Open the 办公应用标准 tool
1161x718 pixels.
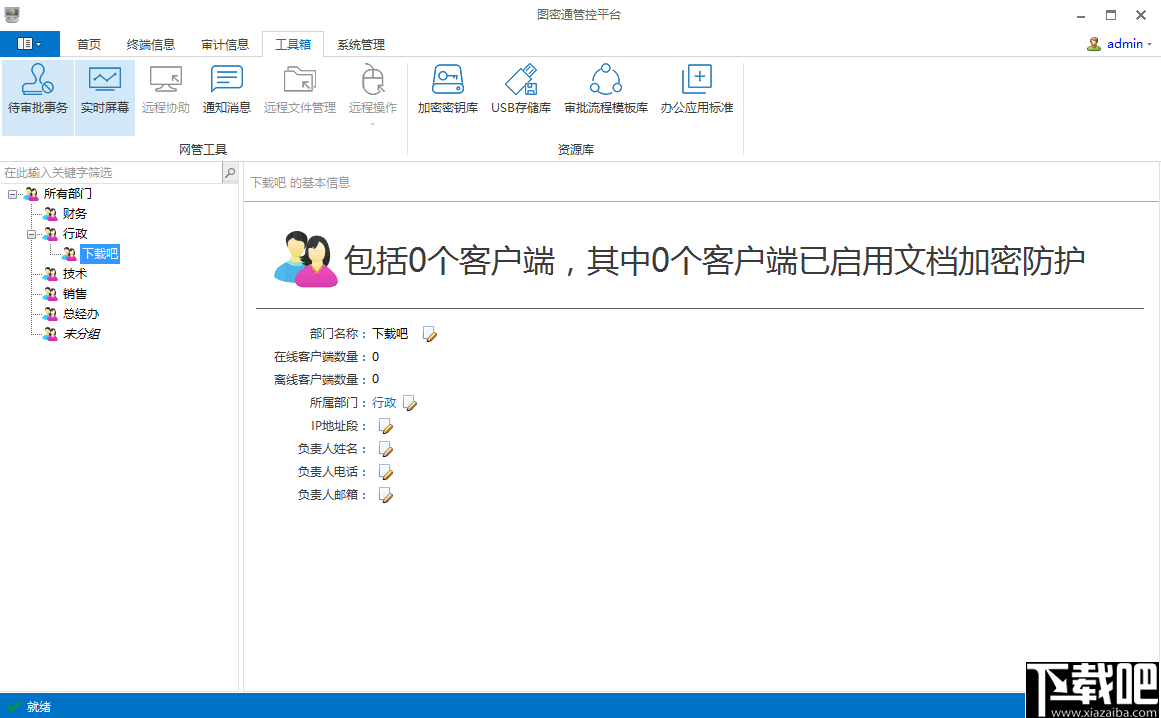coord(696,88)
